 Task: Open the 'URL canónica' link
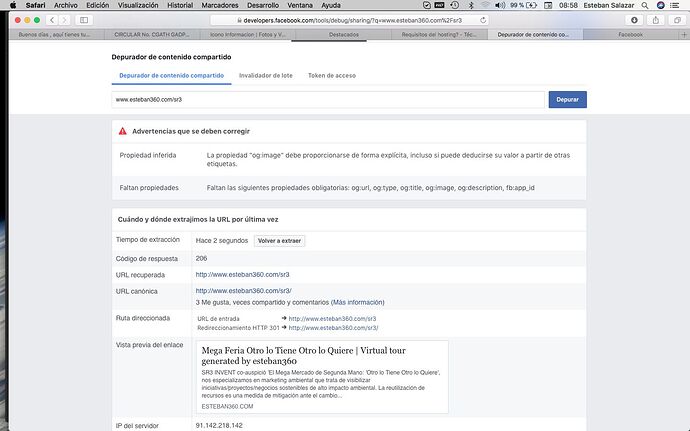click(243, 291)
